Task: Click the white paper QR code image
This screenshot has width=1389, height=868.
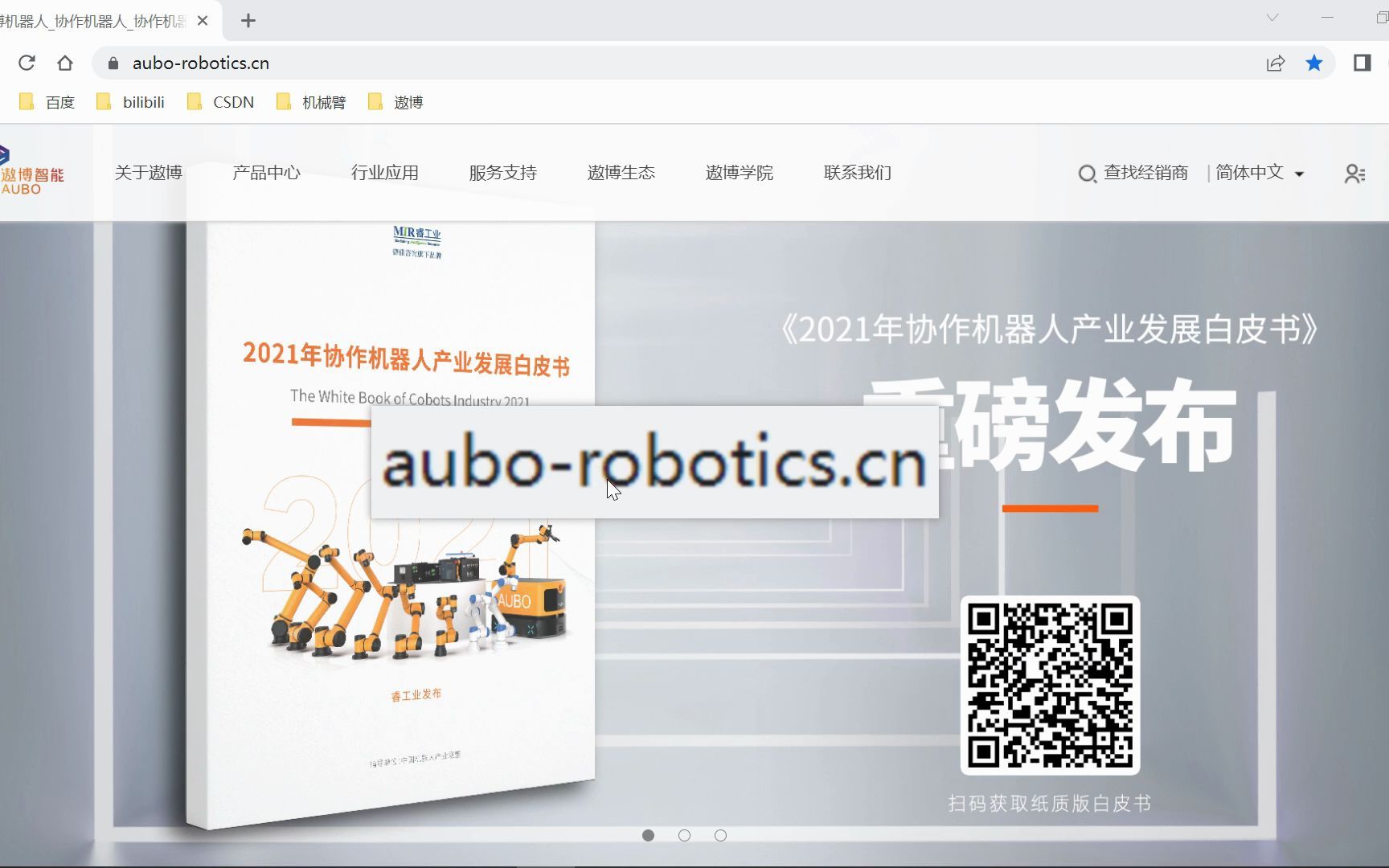Action: (x=1051, y=686)
